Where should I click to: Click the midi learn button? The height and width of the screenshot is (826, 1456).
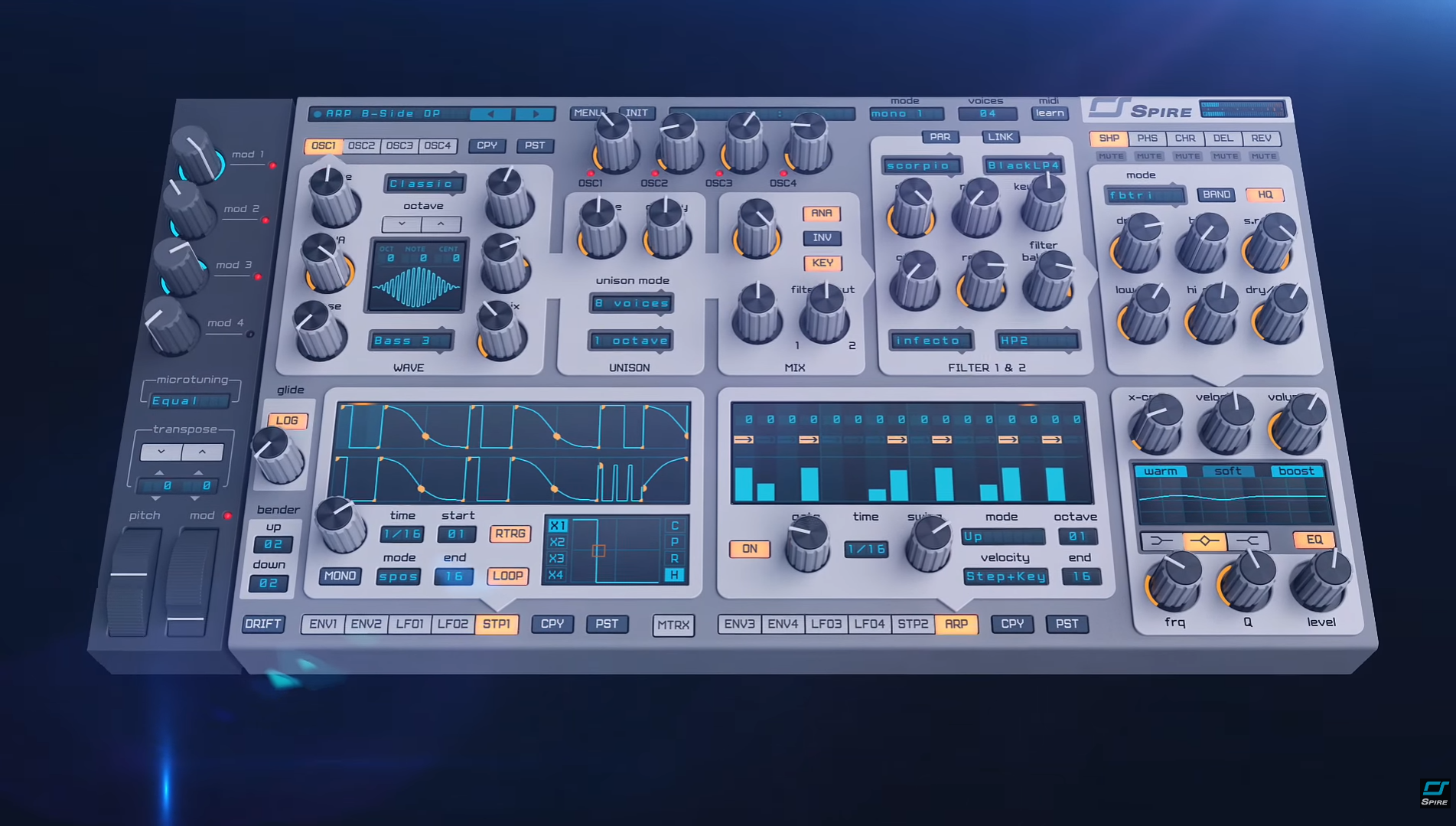1050,113
